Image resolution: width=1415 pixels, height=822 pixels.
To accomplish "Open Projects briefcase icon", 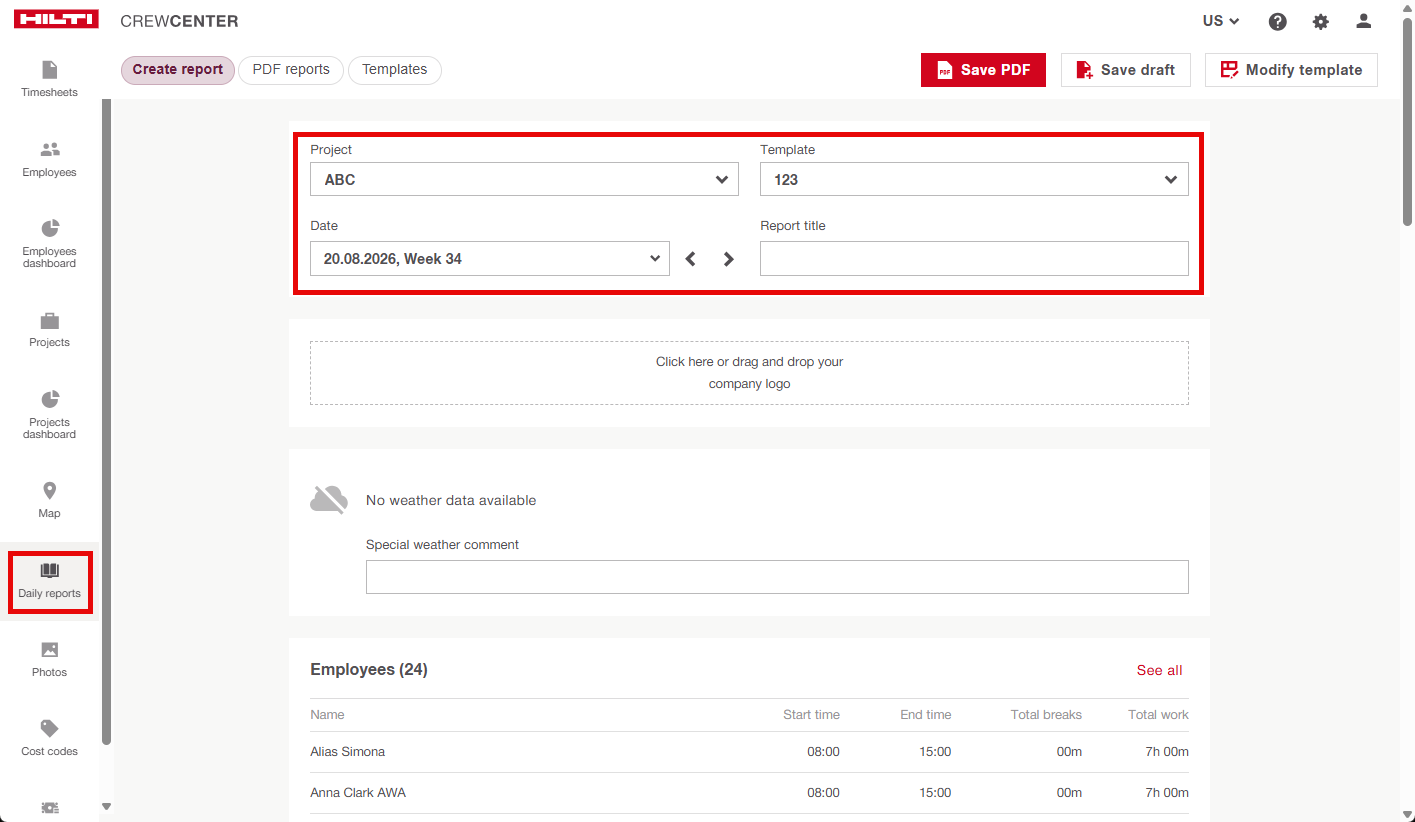I will point(50,320).
